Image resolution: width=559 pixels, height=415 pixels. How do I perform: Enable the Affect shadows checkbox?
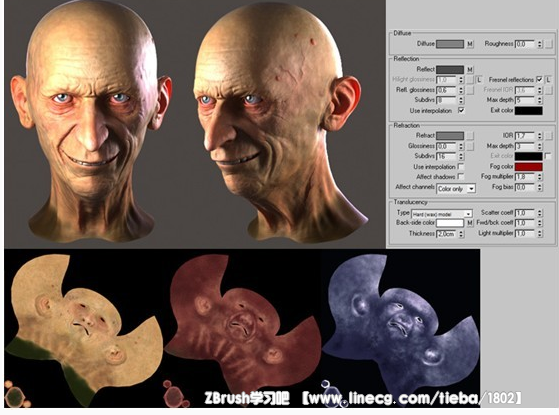pyautogui.click(x=461, y=176)
